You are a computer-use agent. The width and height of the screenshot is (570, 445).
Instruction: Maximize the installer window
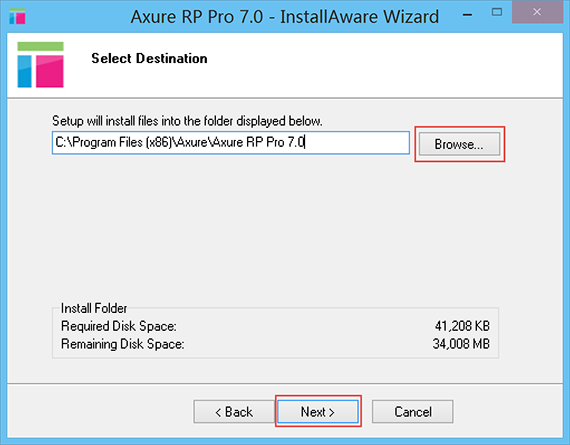coord(497,12)
